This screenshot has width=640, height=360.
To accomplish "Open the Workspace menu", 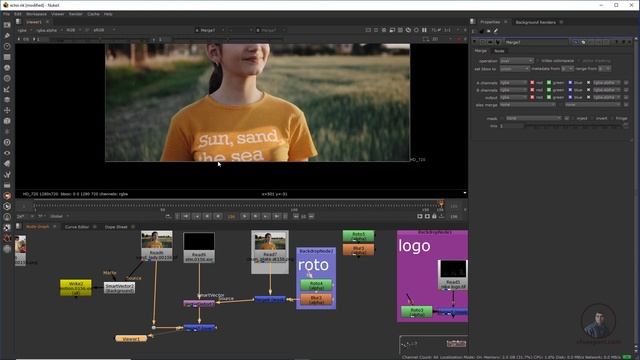I will pos(36,14).
